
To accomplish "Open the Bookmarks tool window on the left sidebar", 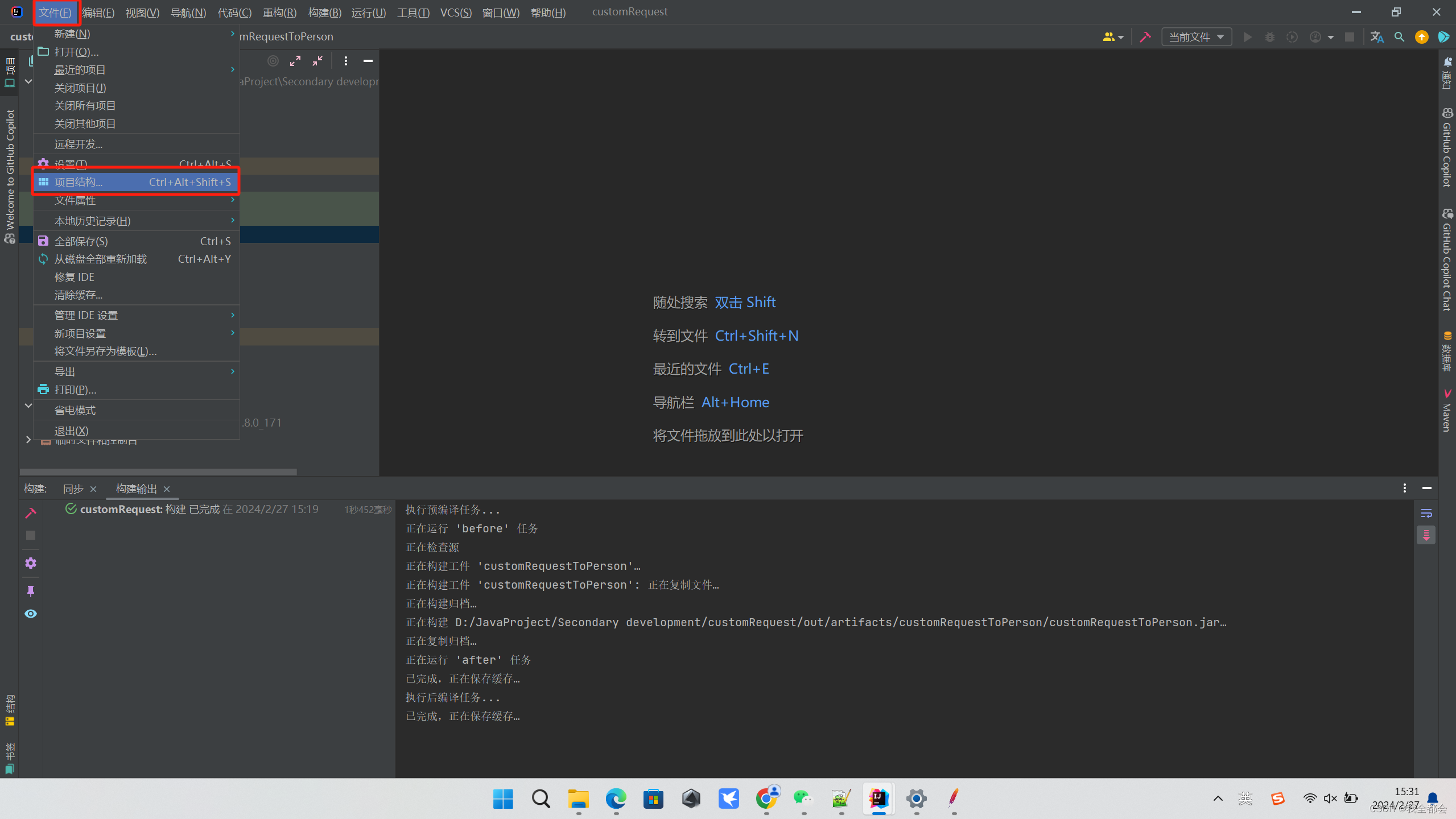I will (10, 758).
